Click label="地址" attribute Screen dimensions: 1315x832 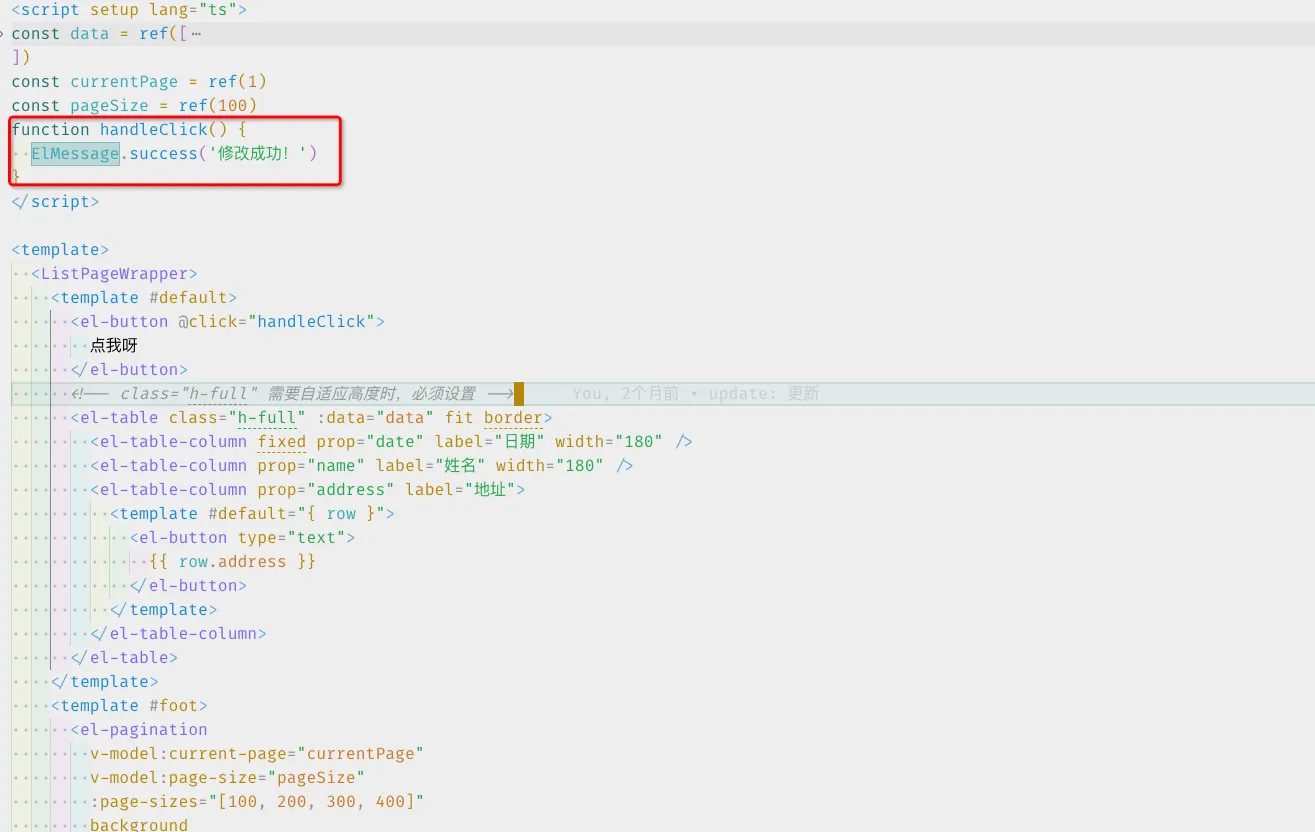[460, 490]
